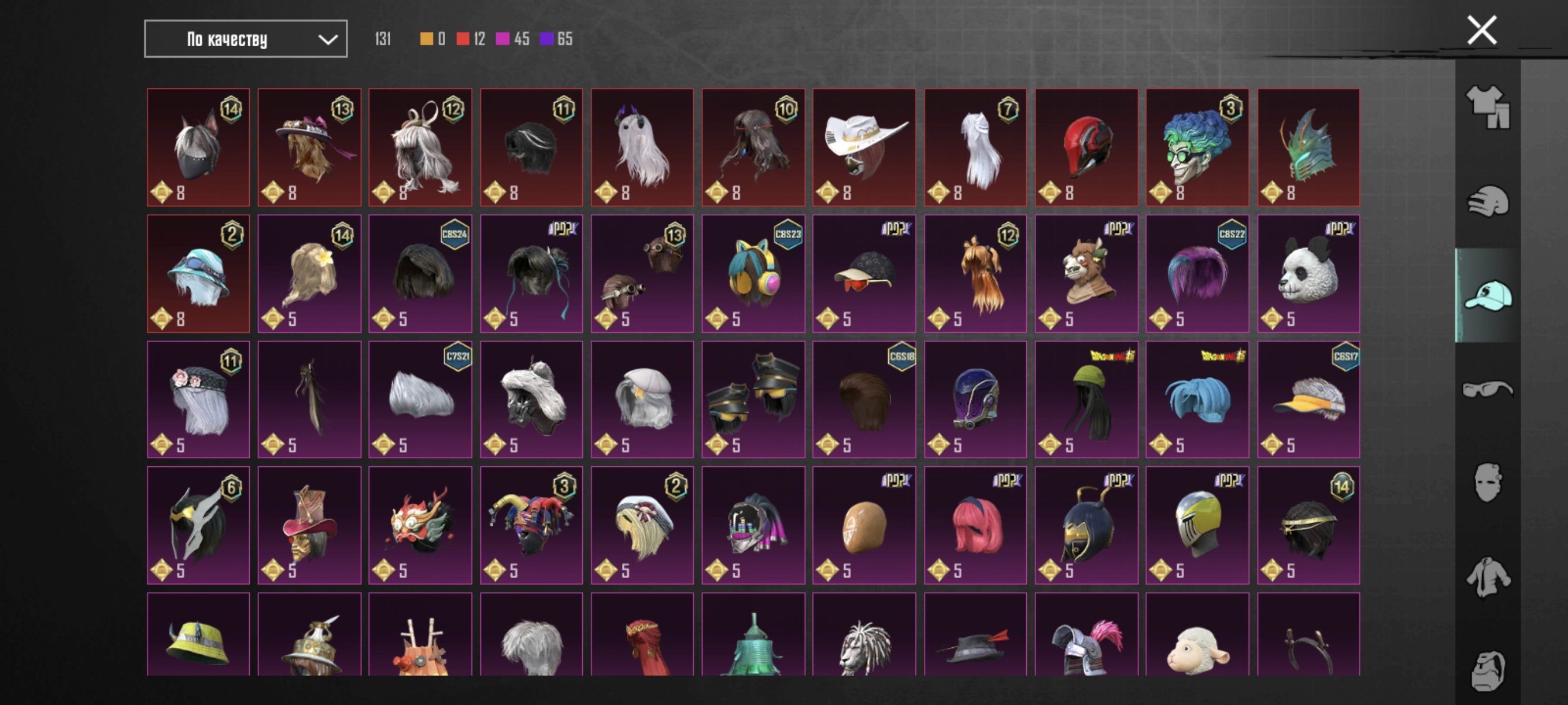Filter by purple quality swatch 65
The width and height of the screenshot is (1568, 705).
click(556, 39)
